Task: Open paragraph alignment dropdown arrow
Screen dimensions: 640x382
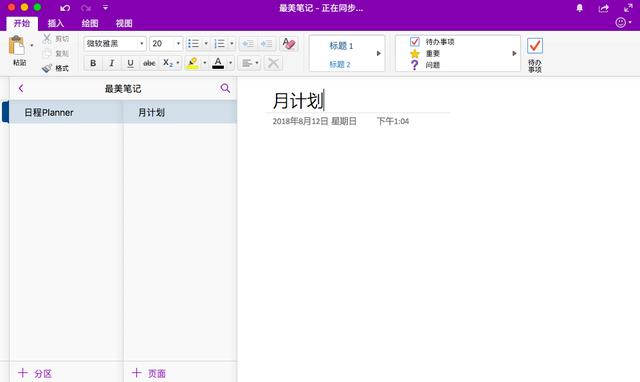Action: click(257, 63)
